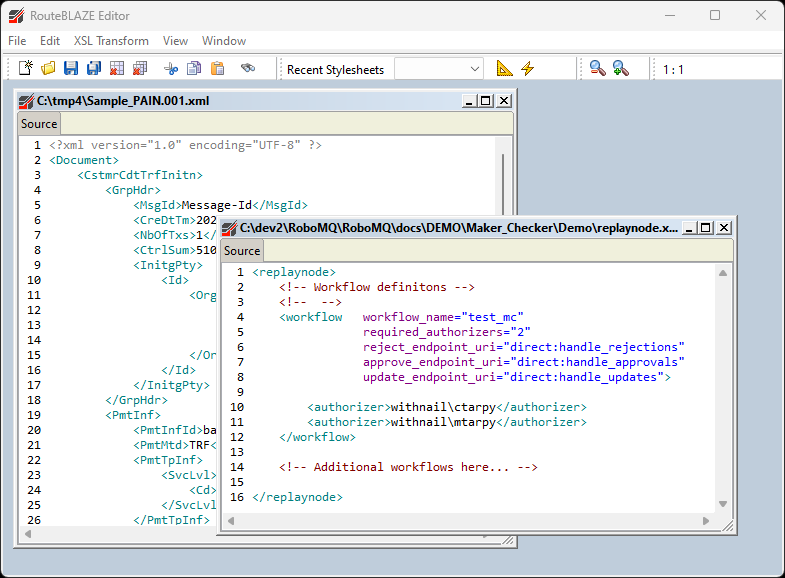This screenshot has width=785, height=578.
Task: Click the Paste clipboard icon
Action: click(217, 68)
